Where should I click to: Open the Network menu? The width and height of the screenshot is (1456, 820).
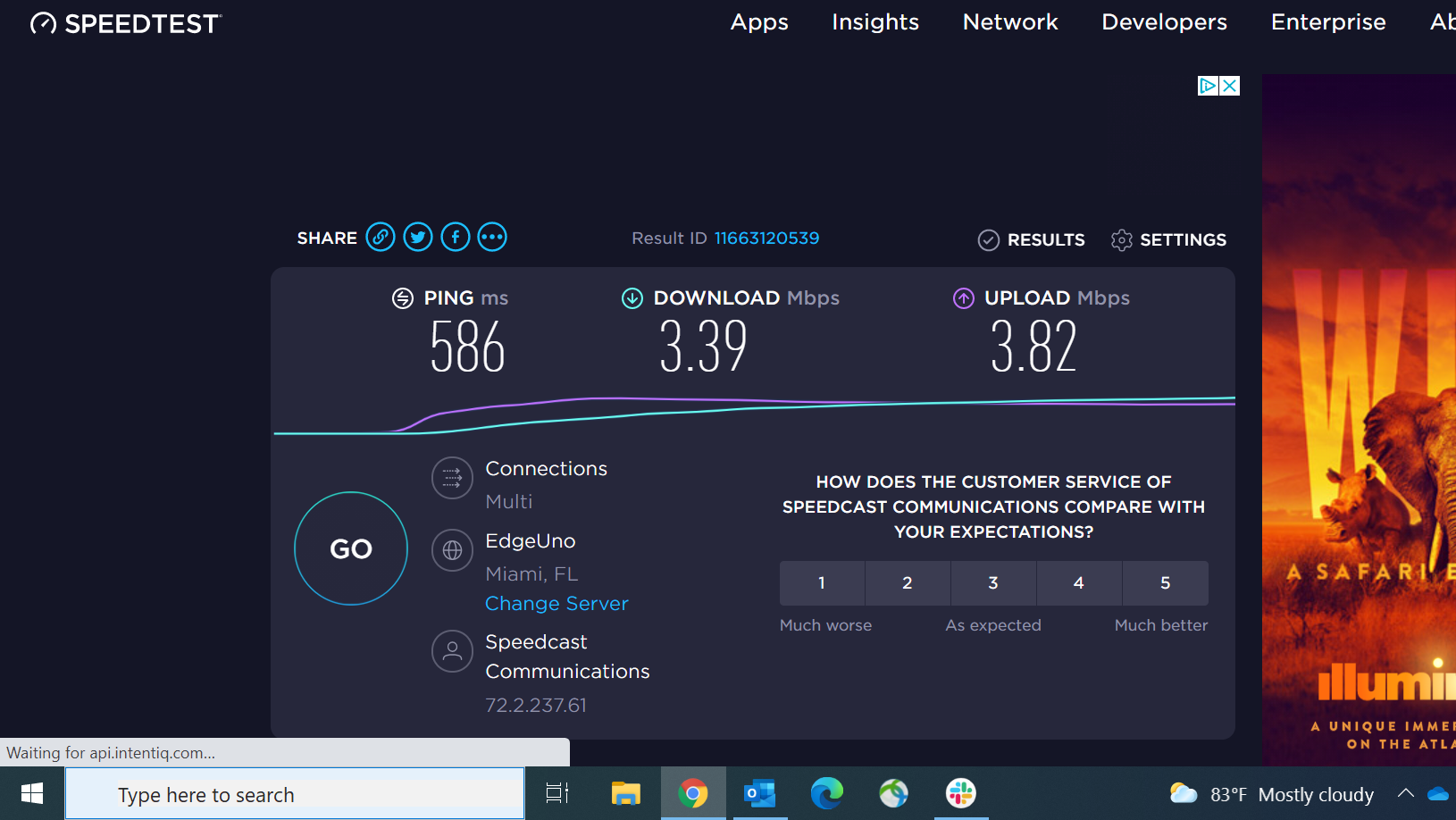click(x=1010, y=22)
